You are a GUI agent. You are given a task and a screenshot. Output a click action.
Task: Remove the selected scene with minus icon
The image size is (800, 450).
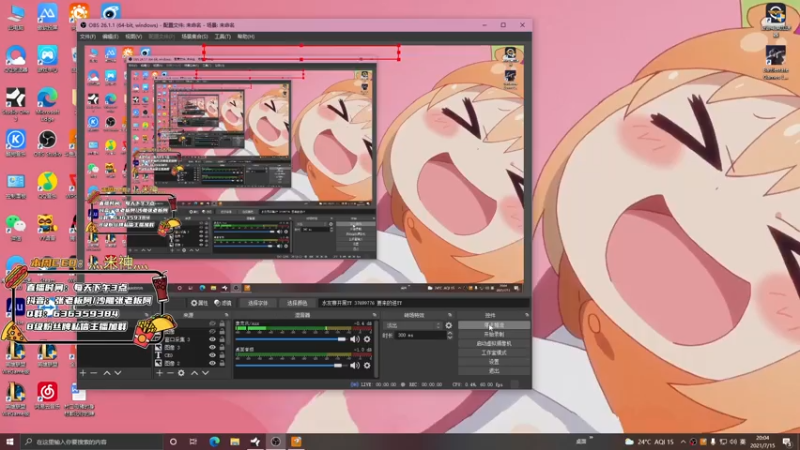94,373
